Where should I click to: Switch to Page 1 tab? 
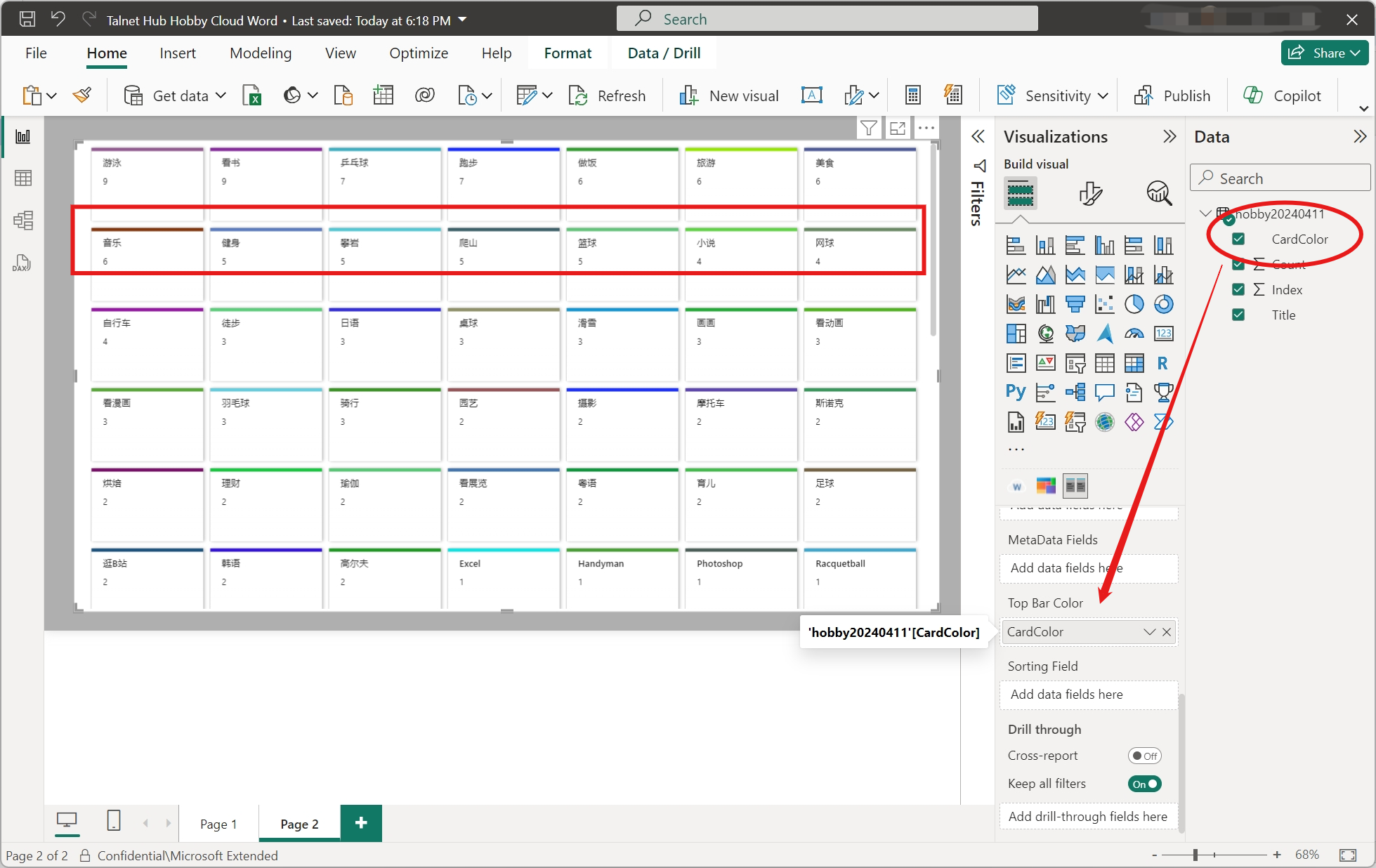[218, 824]
